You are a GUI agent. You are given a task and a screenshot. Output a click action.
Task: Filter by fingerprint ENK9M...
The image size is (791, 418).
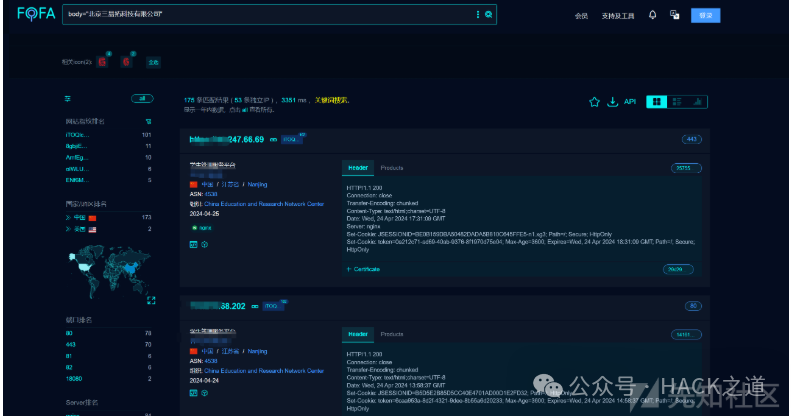(77, 180)
